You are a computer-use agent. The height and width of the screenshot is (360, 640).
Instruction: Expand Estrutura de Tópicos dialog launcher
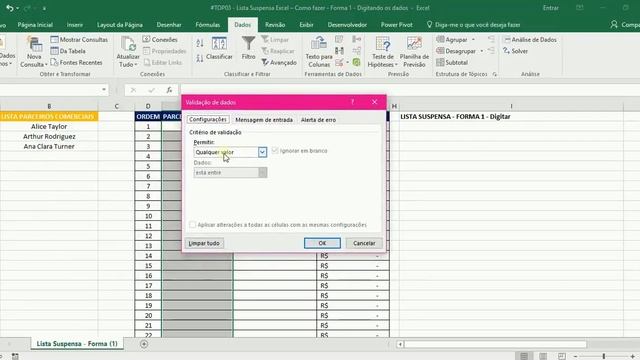[x=495, y=74]
